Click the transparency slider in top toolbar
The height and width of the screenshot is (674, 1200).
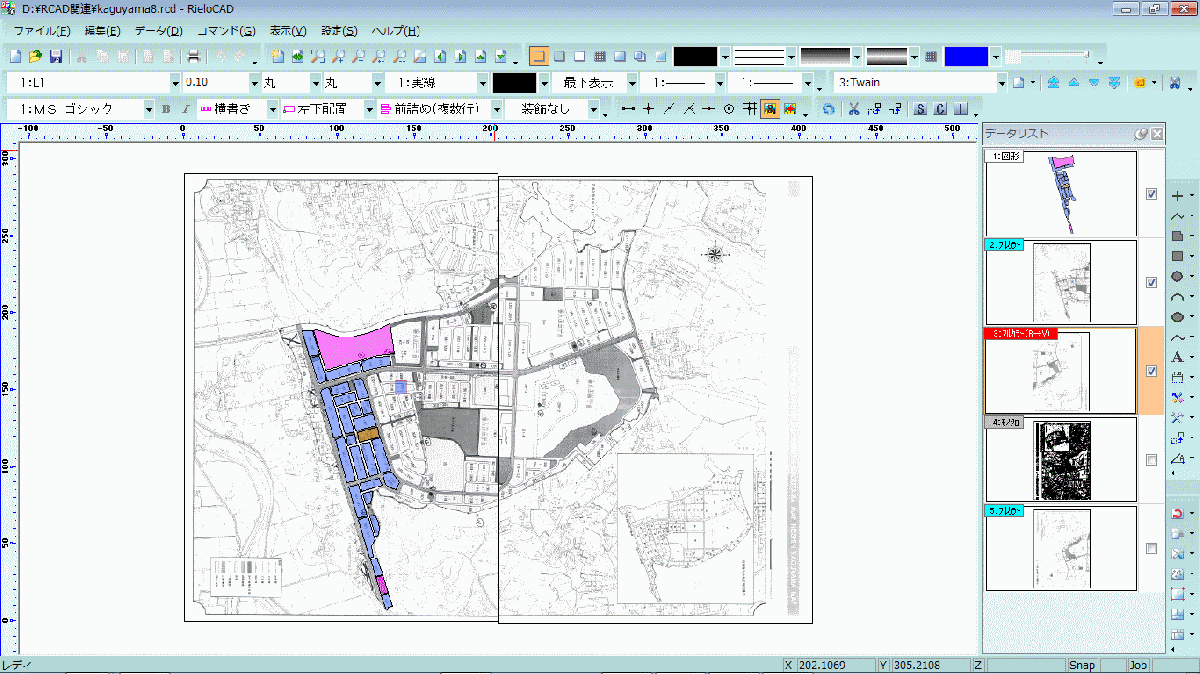1048,55
